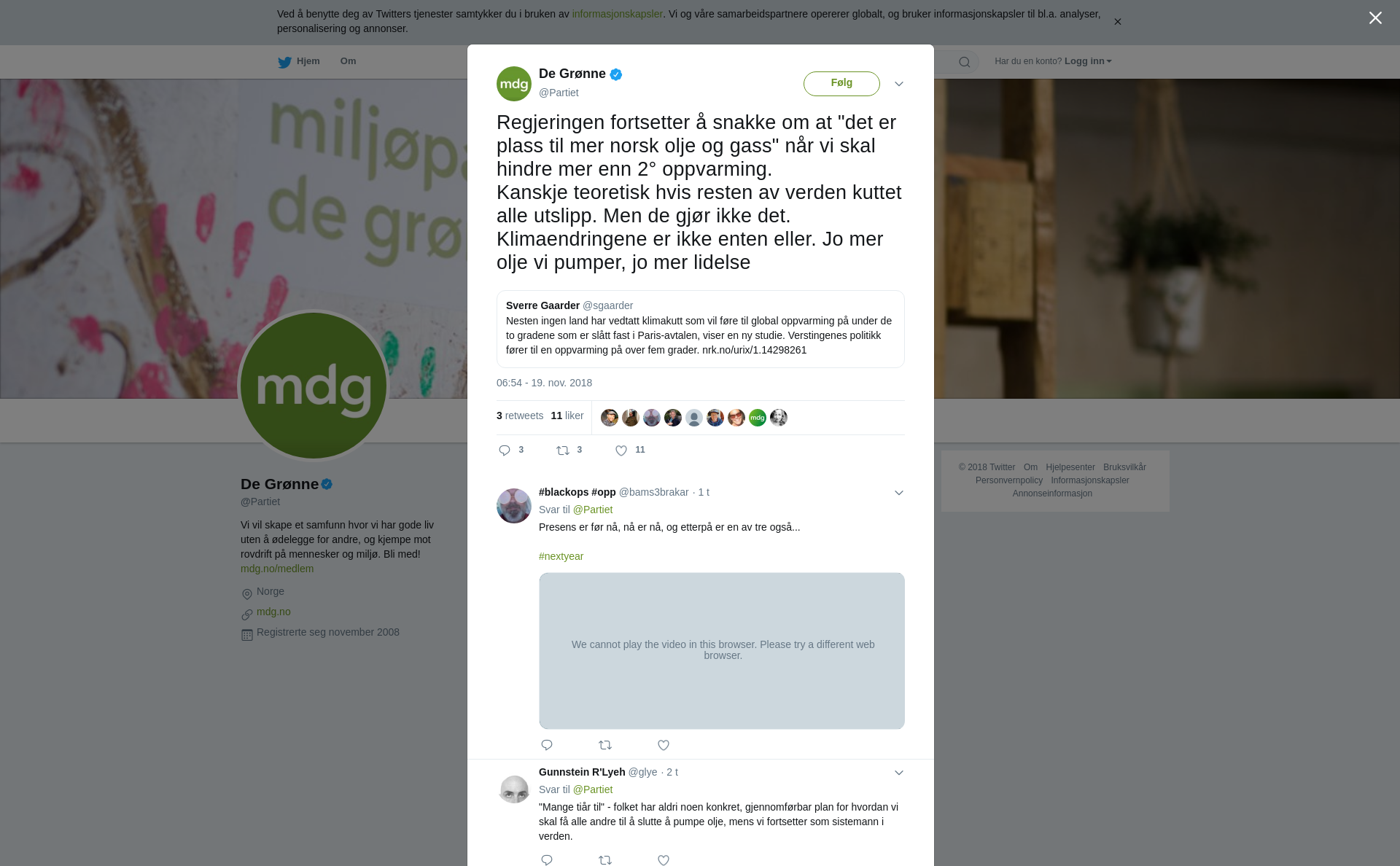Open Om in the top navigation
Image resolution: width=1400 pixels, height=866 pixels.
(348, 61)
